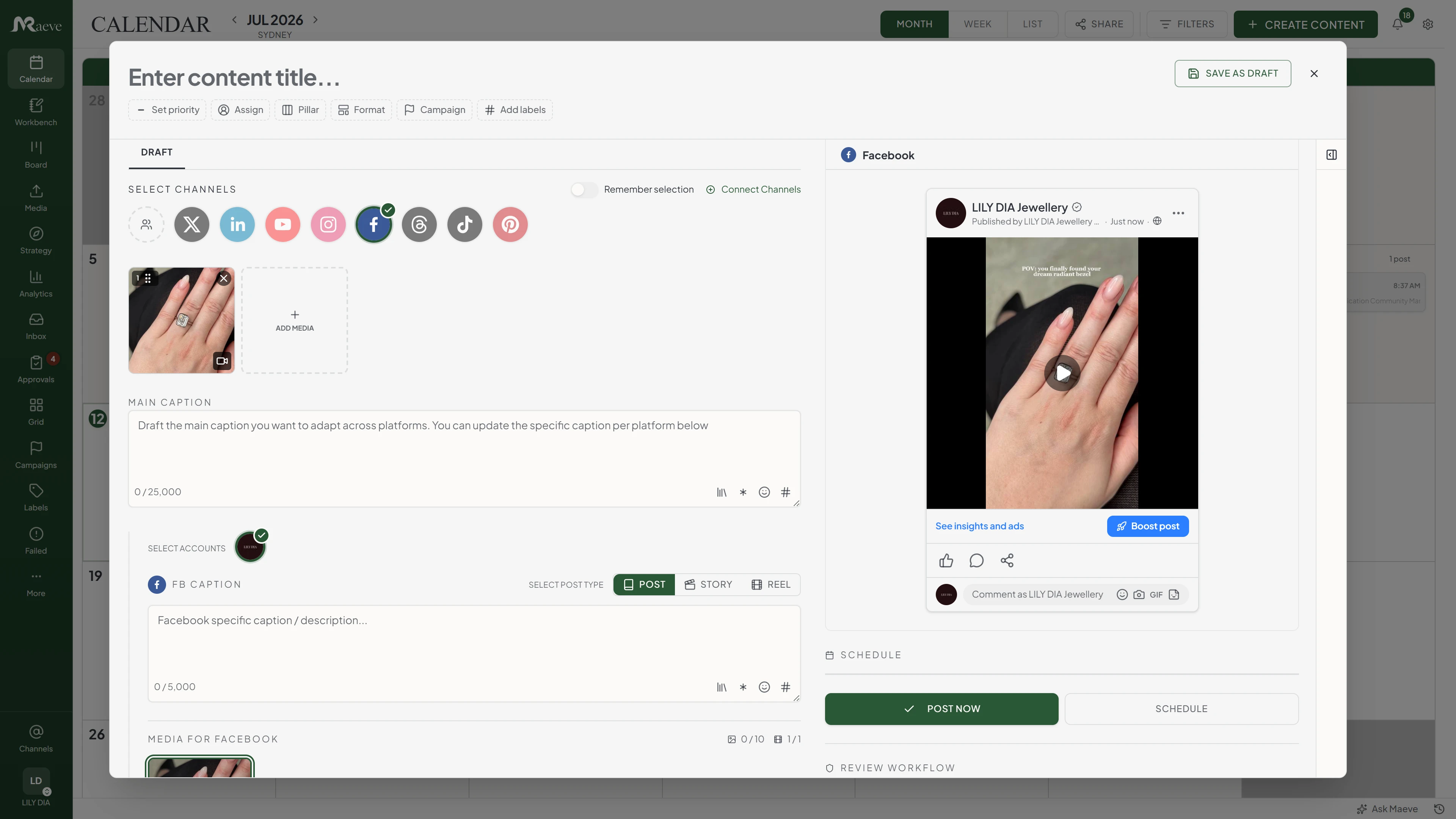Toggle the X (Twitter) channel
Viewport: 1456px width, 819px height.
pyautogui.click(x=191, y=224)
